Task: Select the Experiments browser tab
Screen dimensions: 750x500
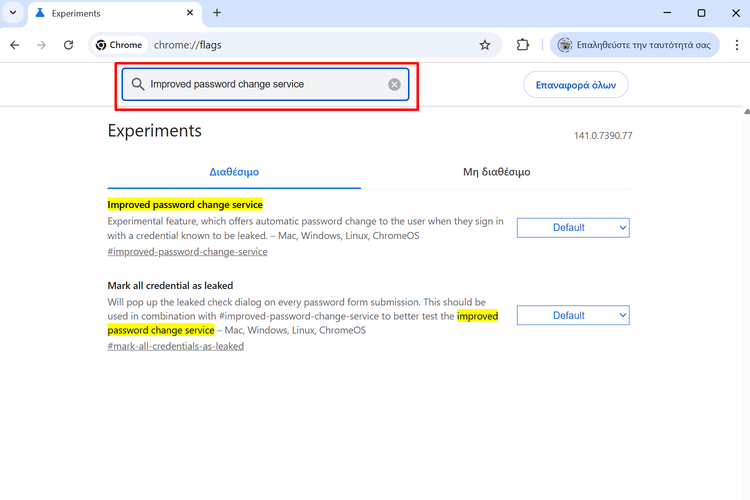Action: pyautogui.click(x=115, y=13)
